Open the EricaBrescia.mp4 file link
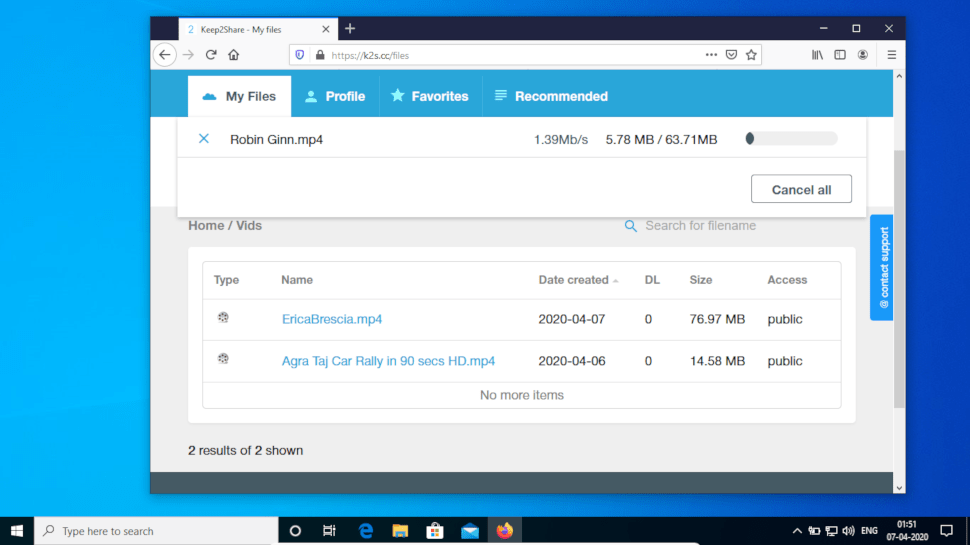This screenshot has width=970, height=545. [x=332, y=319]
